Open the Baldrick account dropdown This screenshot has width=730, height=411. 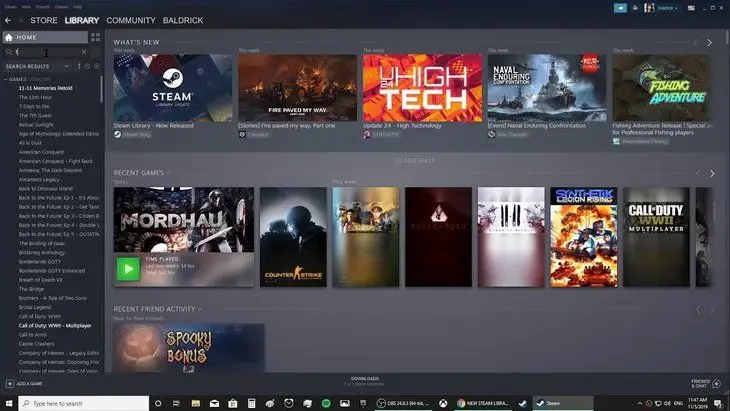[x=668, y=8]
